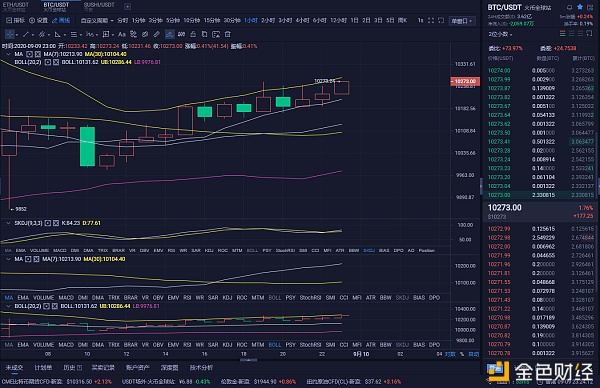Open the trend line tool dropdown arrow
Viewport: 600px width, 388px height.
point(33,35)
